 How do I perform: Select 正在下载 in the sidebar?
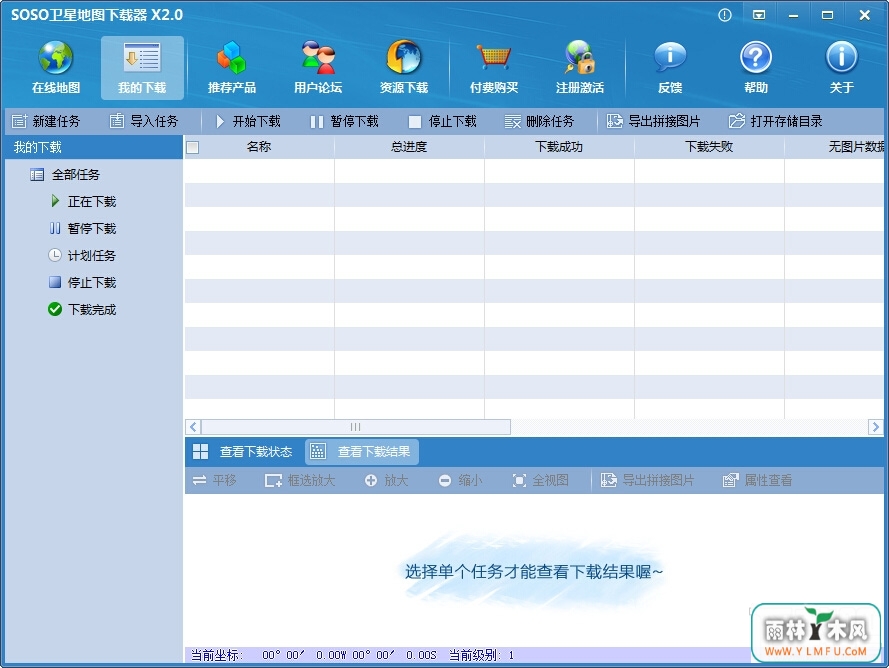pyautogui.click(x=83, y=201)
